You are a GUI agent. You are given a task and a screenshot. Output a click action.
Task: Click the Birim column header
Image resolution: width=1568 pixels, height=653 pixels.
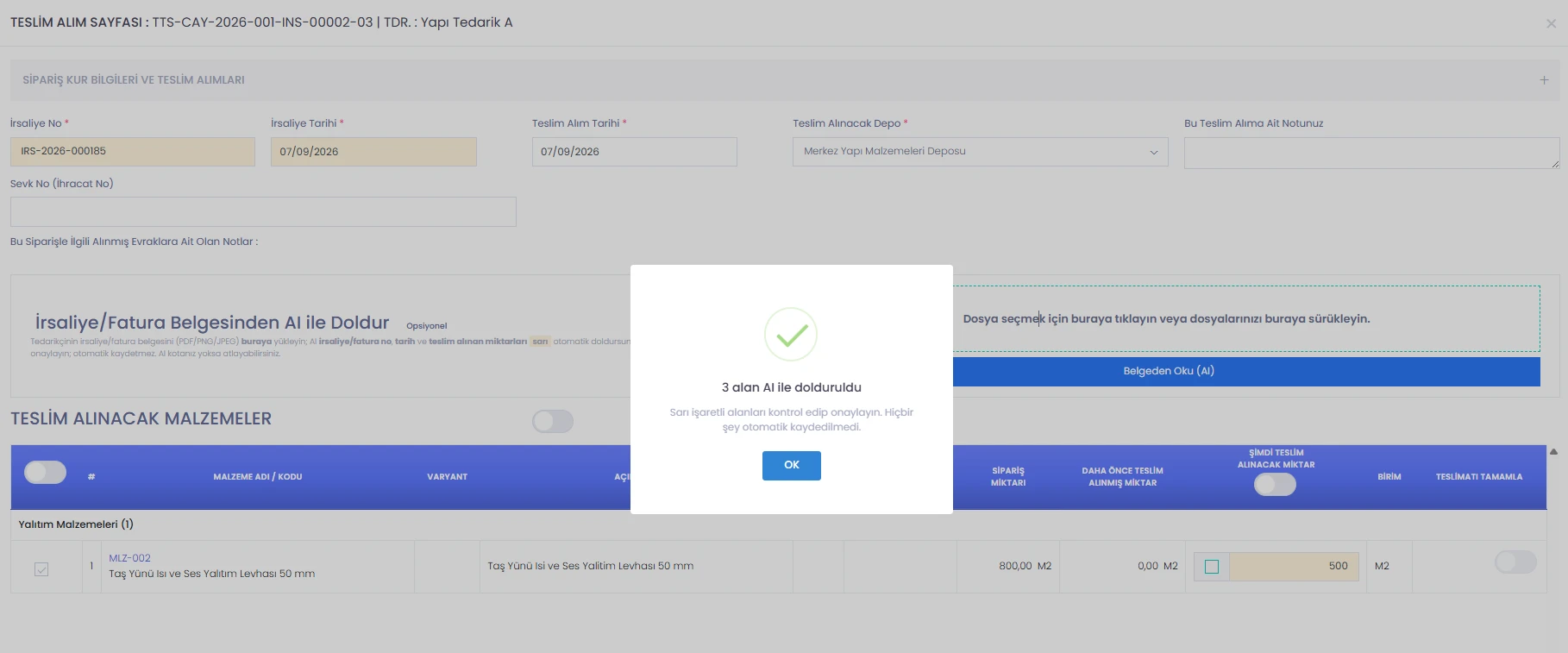tap(1389, 477)
